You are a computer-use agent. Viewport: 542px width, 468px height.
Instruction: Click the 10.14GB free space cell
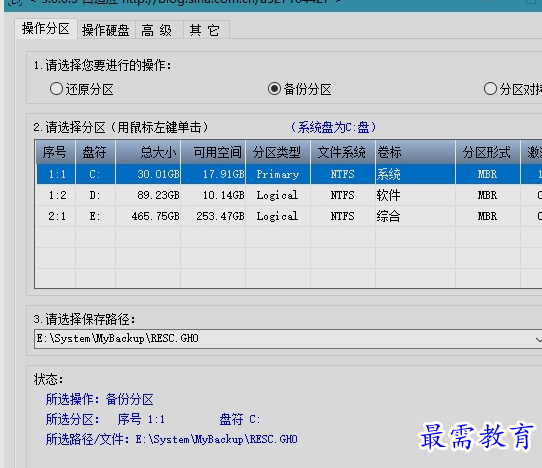click(x=213, y=195)
